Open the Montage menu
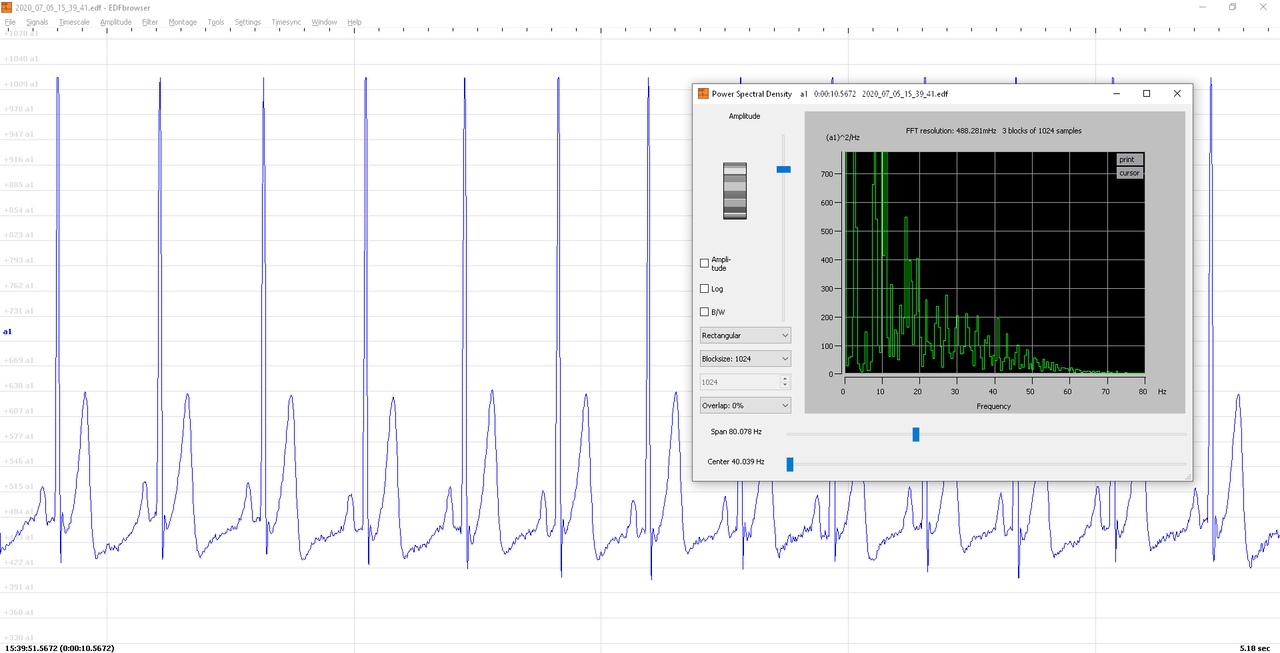 coord(183,22)
